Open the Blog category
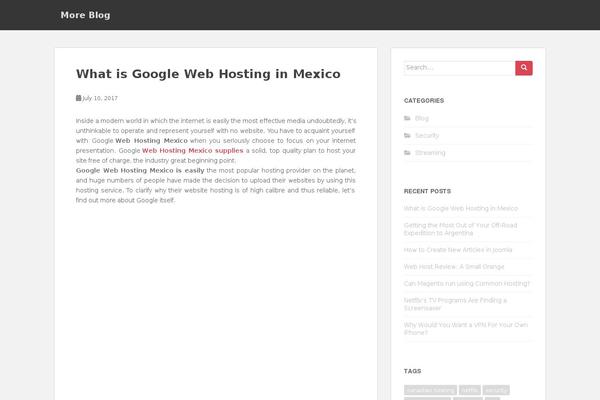Viewport: 600px width, 400px height. click(422, 118)
